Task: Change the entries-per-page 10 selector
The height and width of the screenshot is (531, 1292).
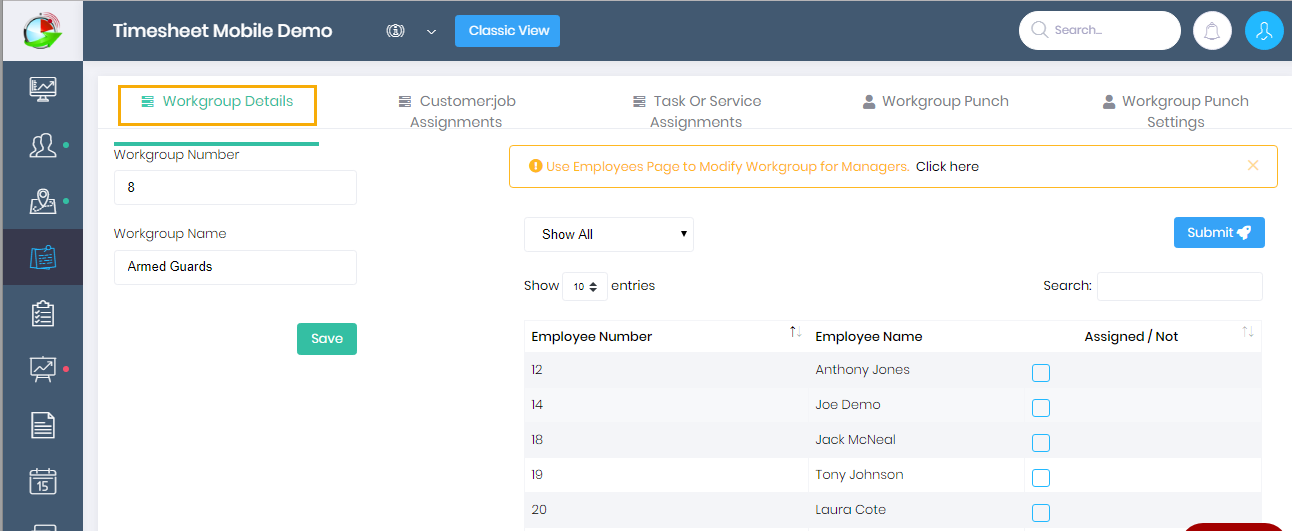Action: click(585, 286)
